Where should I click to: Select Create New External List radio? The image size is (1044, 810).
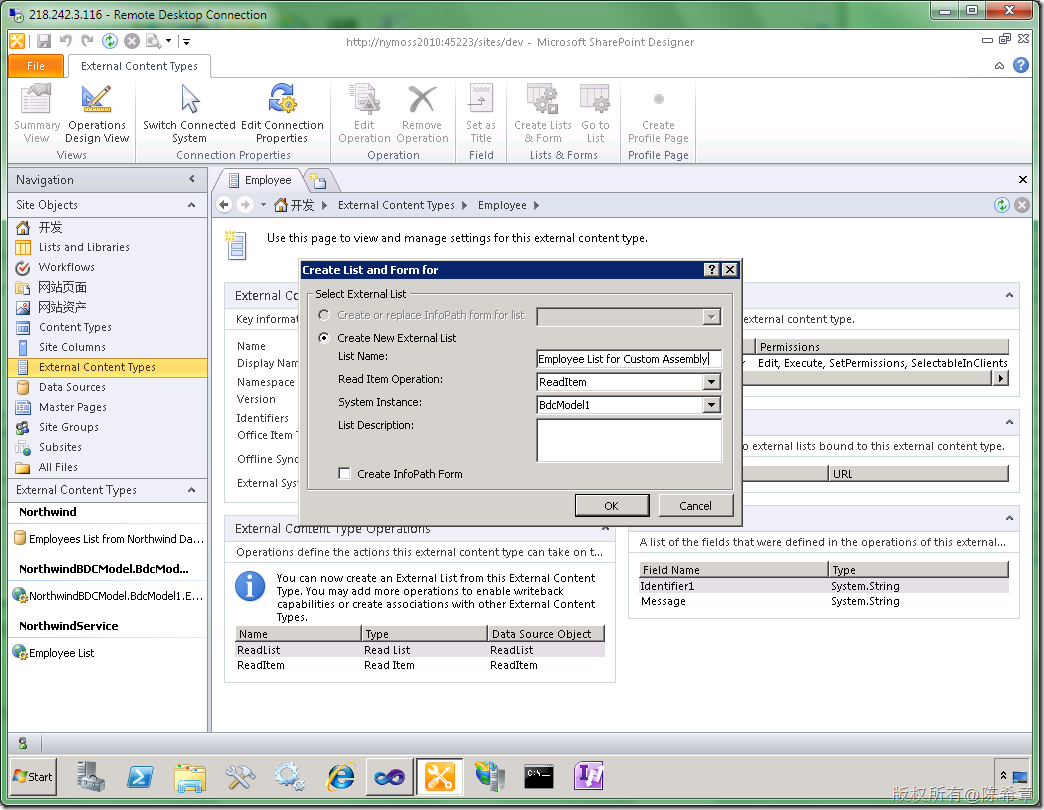(324, 337)
